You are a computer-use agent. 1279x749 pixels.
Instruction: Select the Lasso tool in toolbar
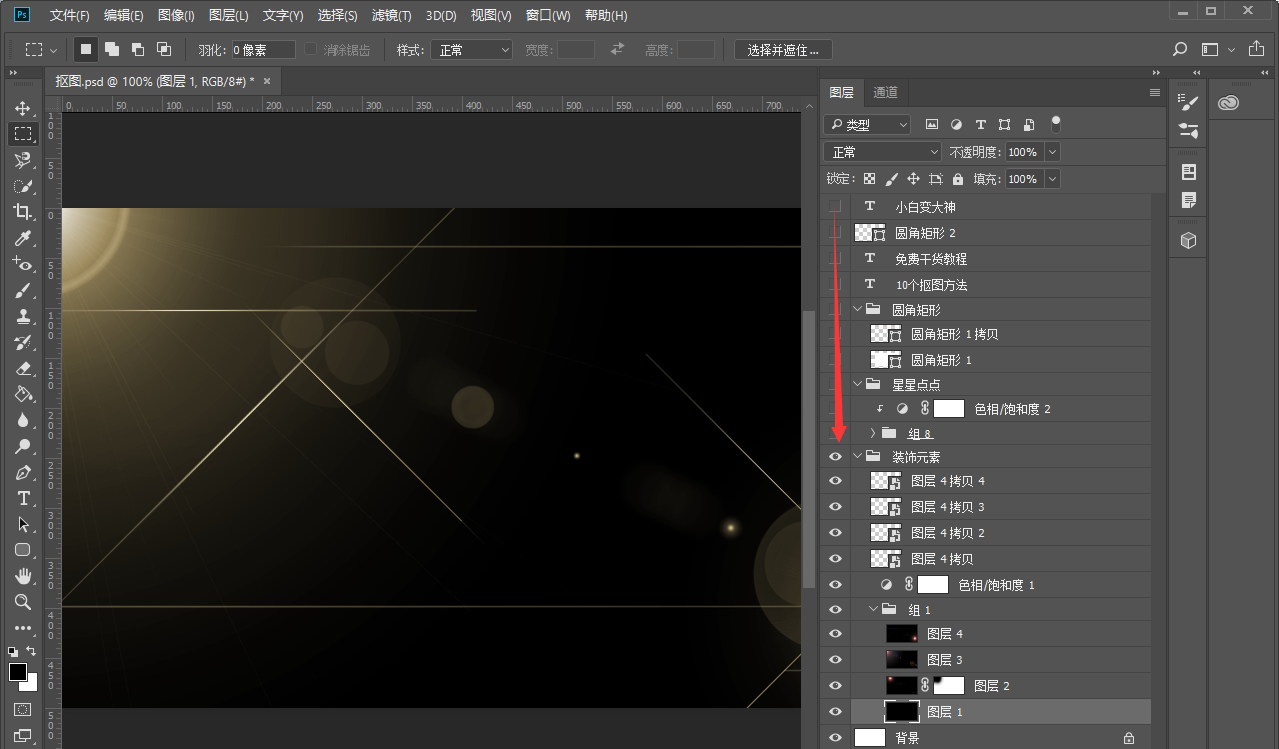coord(22,160)
